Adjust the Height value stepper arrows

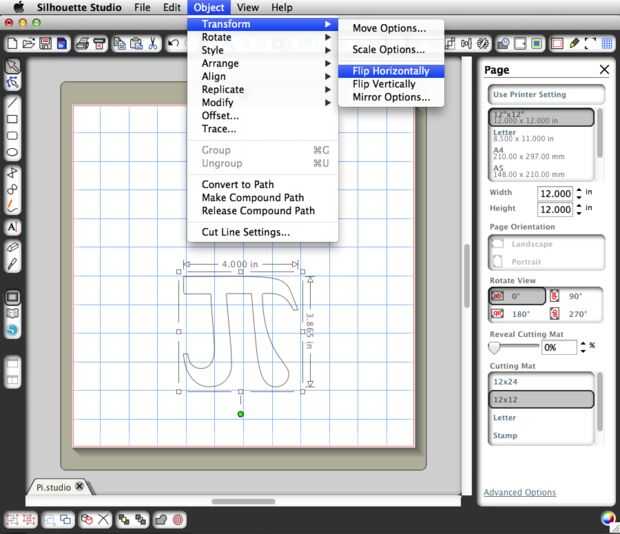(x=579, y=209)
